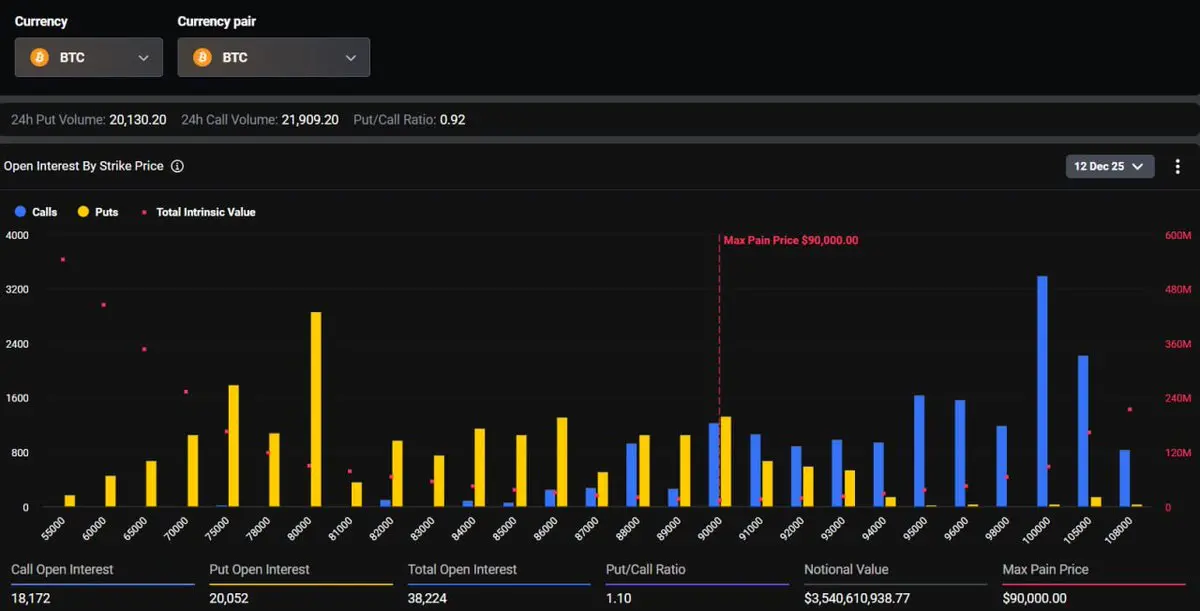Click the 24h Call Volume value
This screenshot has height=611, width=1200.
pos(310,120)
